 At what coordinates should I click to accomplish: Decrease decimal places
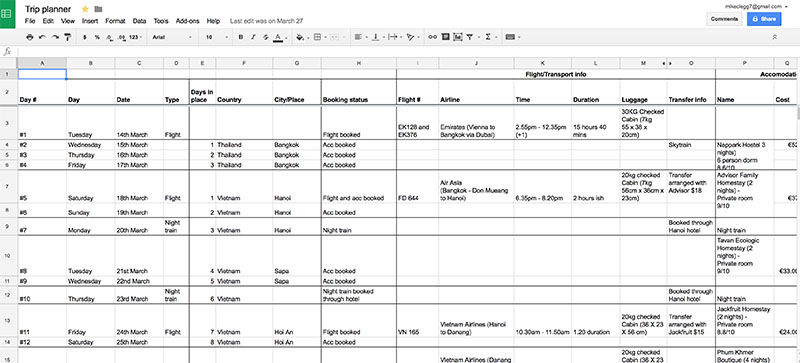pyautogui.click(x=109, y=37)
